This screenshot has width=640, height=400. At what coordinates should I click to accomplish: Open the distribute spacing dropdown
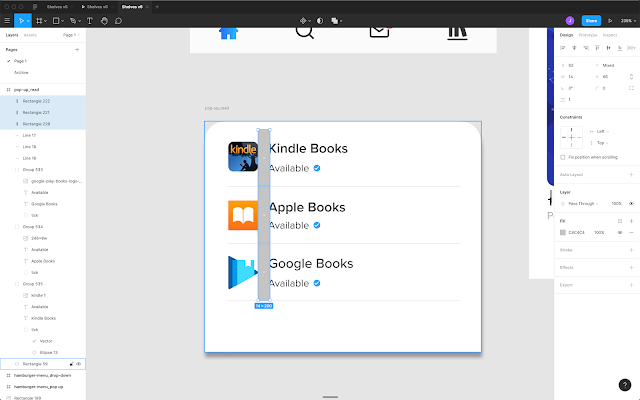(x=632, y=48)
